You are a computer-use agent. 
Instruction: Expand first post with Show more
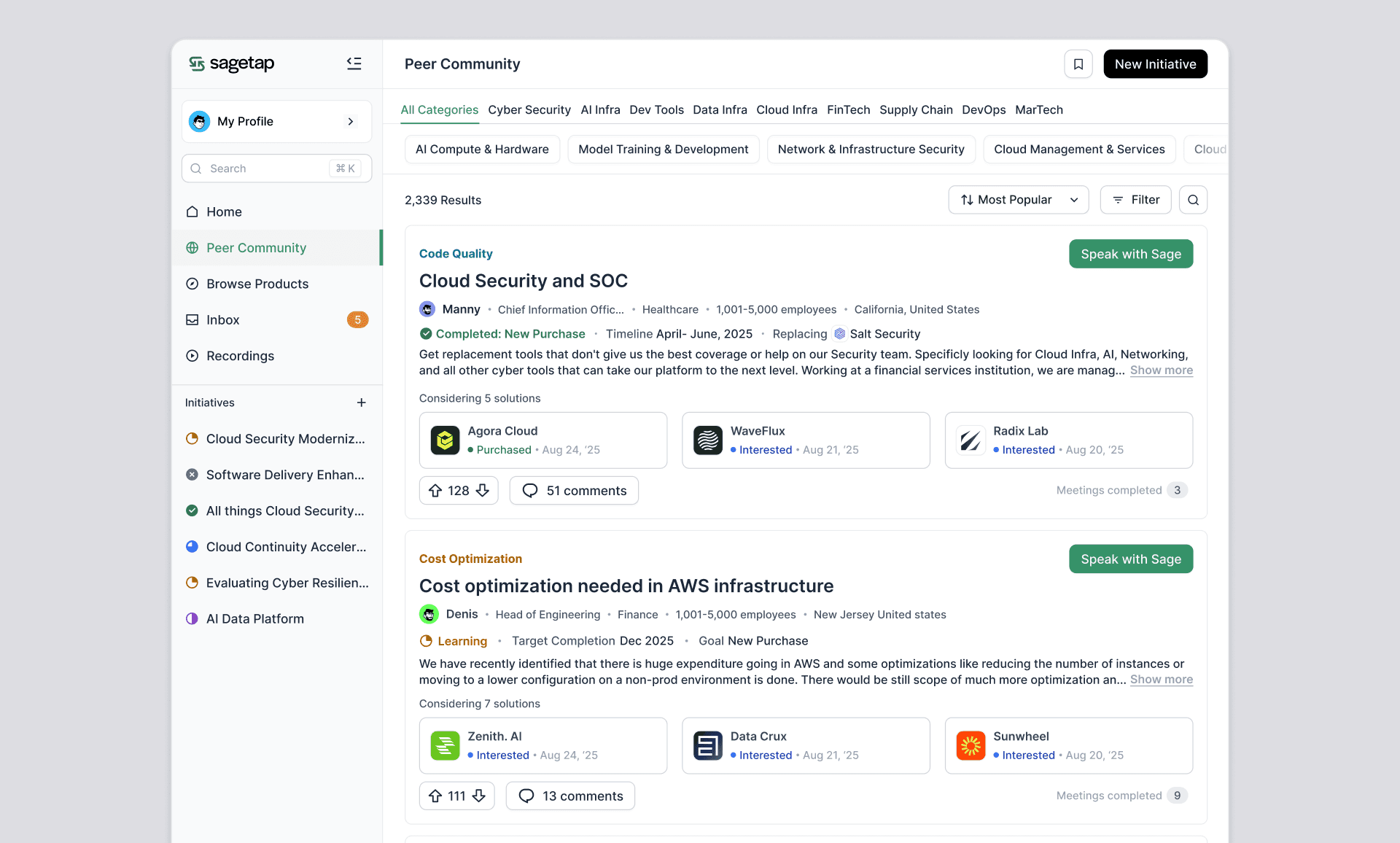(1161, 370)
